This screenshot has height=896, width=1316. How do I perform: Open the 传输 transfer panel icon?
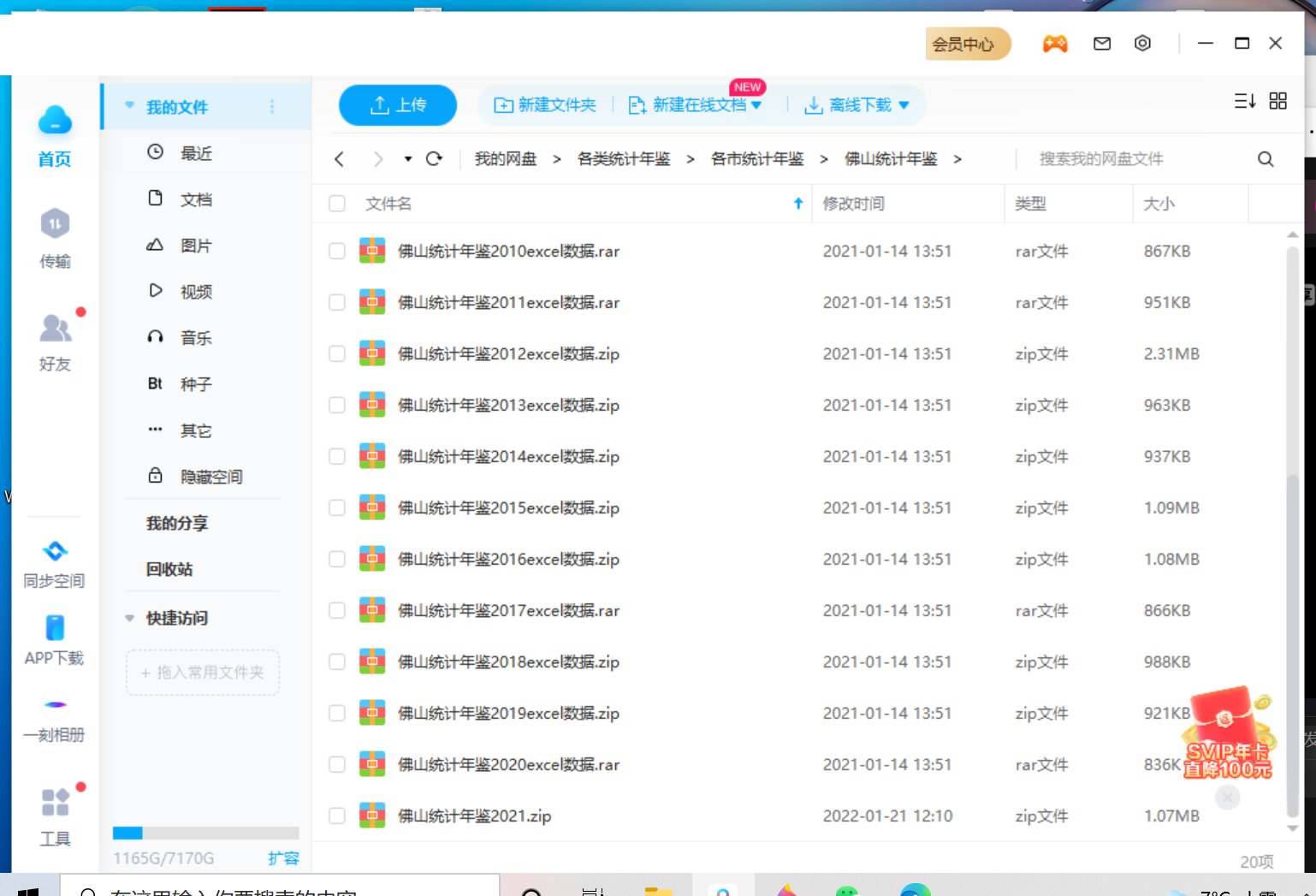[55, 224]
